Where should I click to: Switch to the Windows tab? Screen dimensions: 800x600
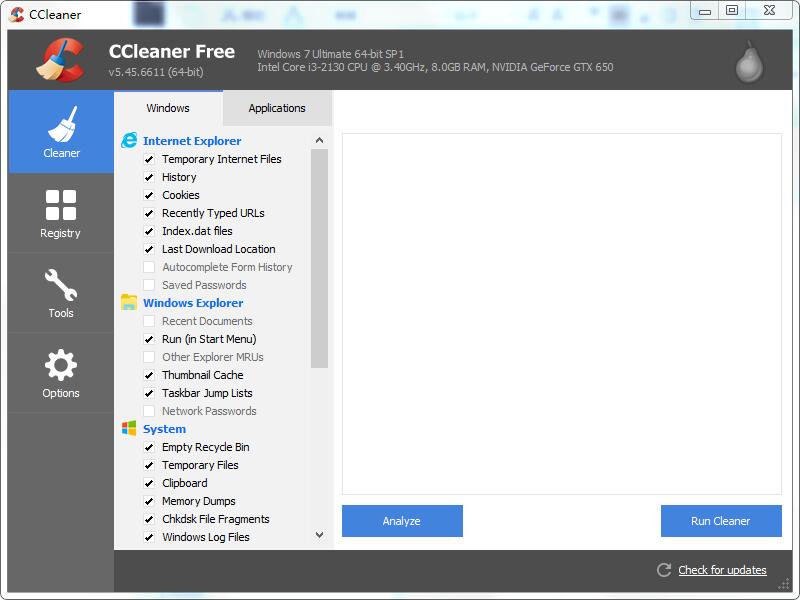pos(168,108)
